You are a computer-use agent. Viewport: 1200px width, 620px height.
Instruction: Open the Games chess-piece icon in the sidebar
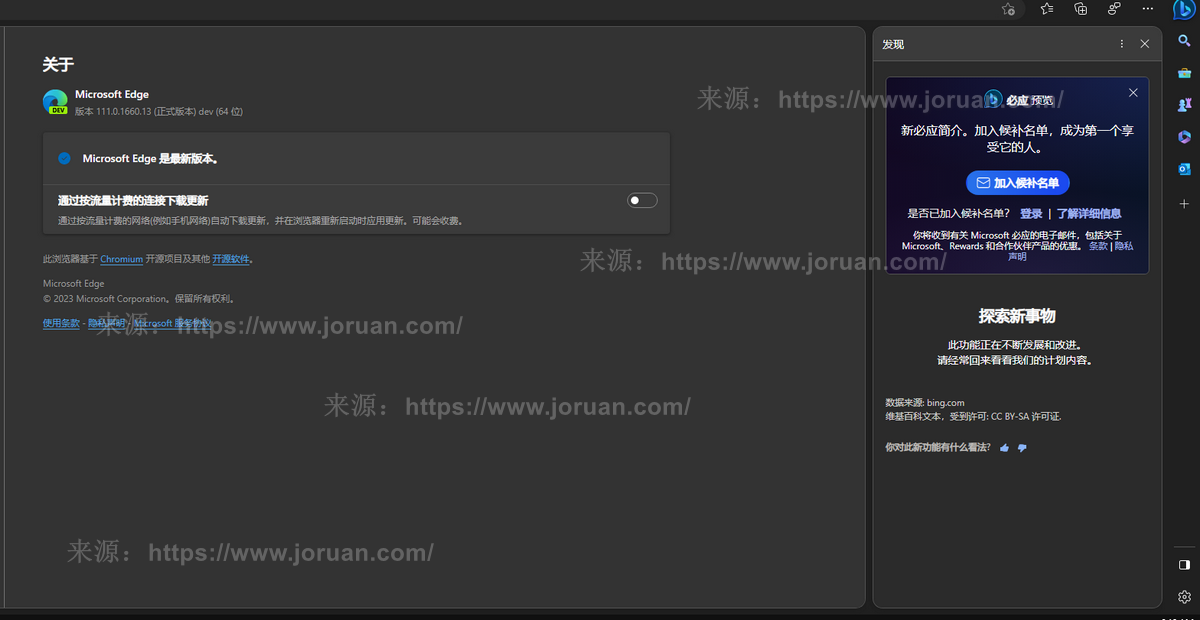point(1184,105)
